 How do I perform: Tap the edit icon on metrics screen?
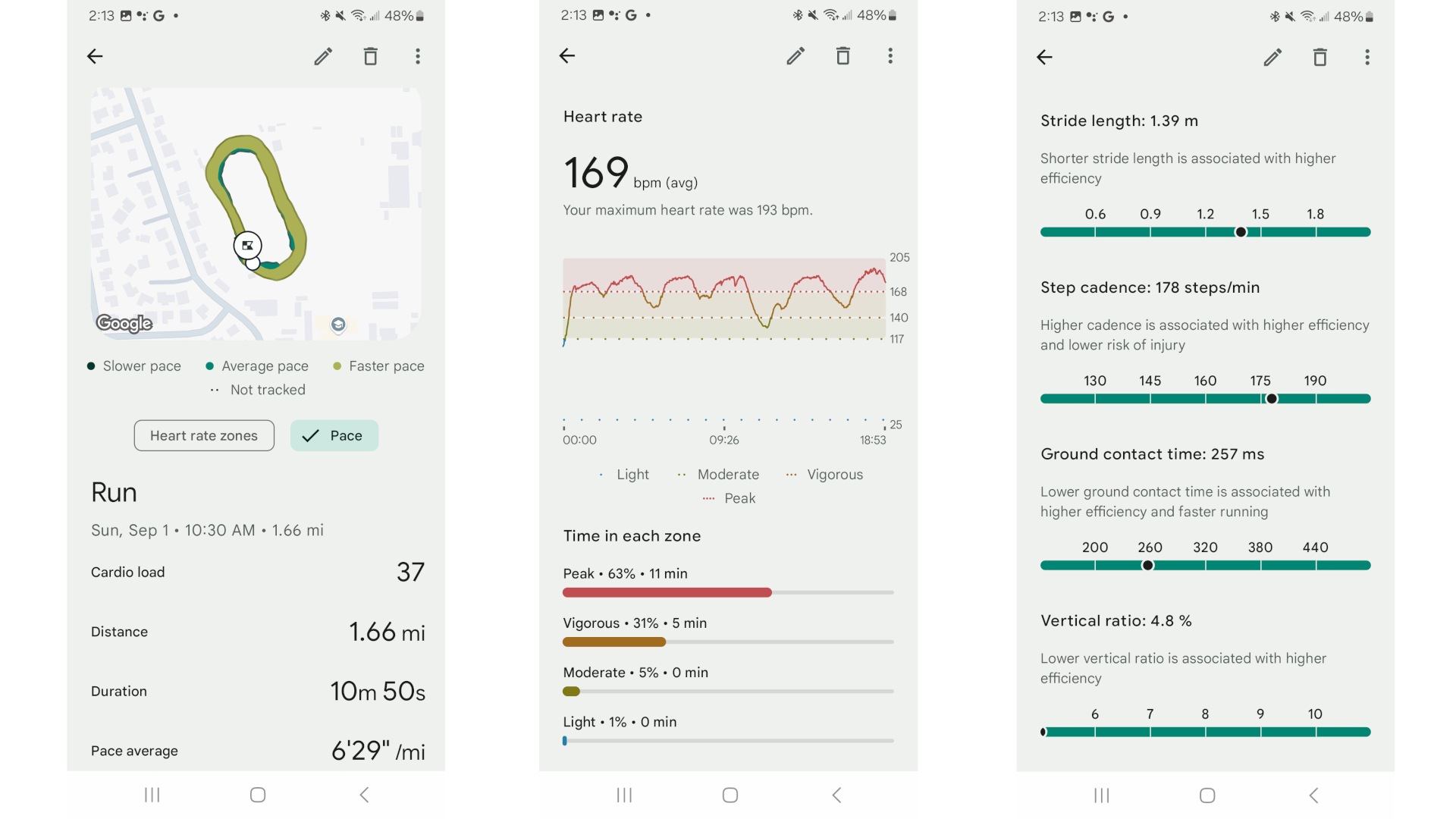pos(1273,56)
